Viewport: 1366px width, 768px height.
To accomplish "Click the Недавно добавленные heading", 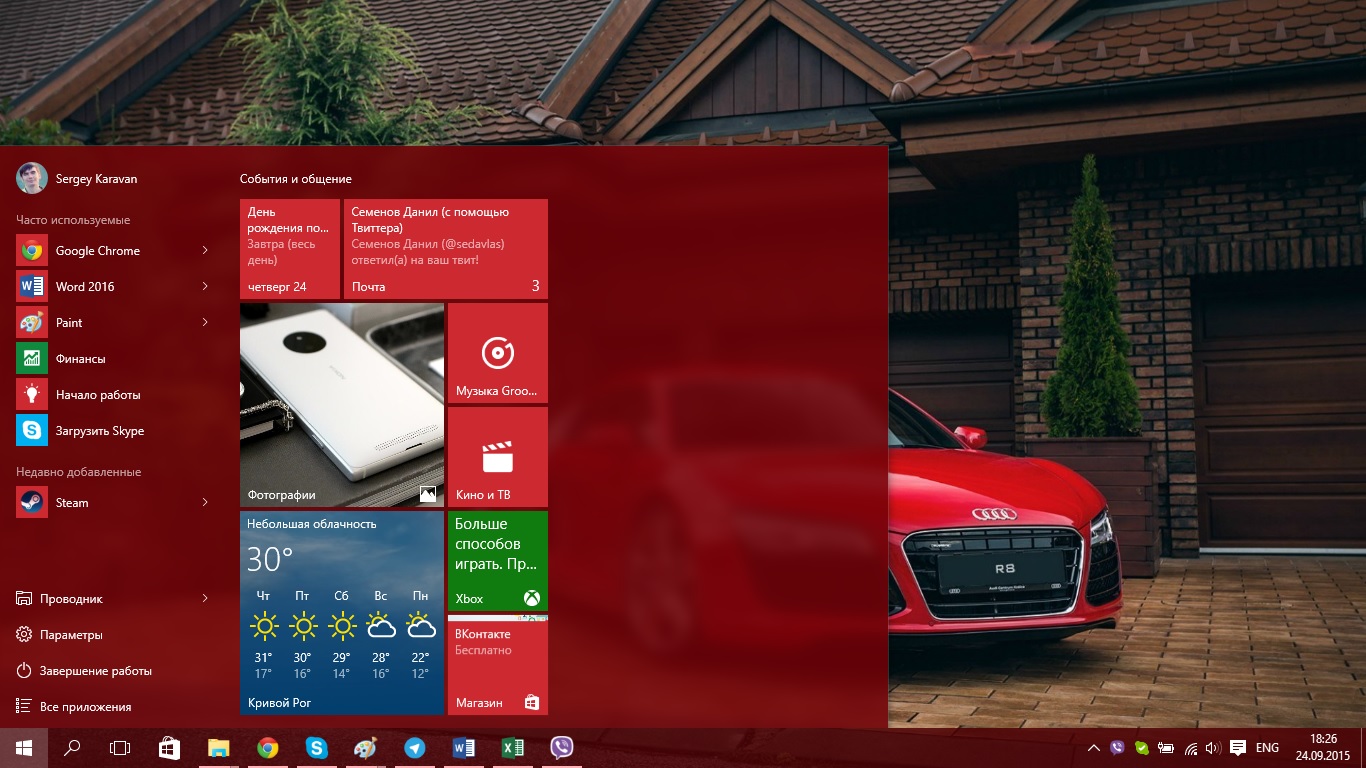I will 78,472.
